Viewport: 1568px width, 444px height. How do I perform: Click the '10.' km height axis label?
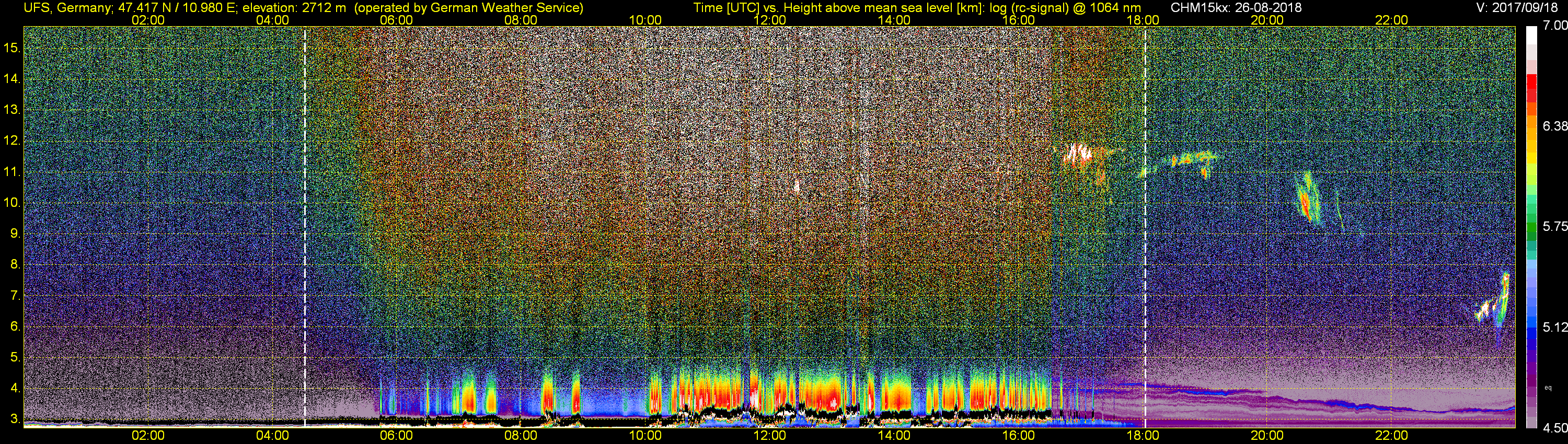[13, 203]
